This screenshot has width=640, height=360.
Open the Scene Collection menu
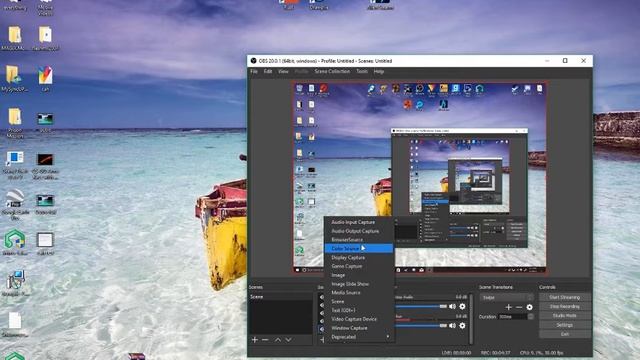pyautogui.click(x=332, y=71)
